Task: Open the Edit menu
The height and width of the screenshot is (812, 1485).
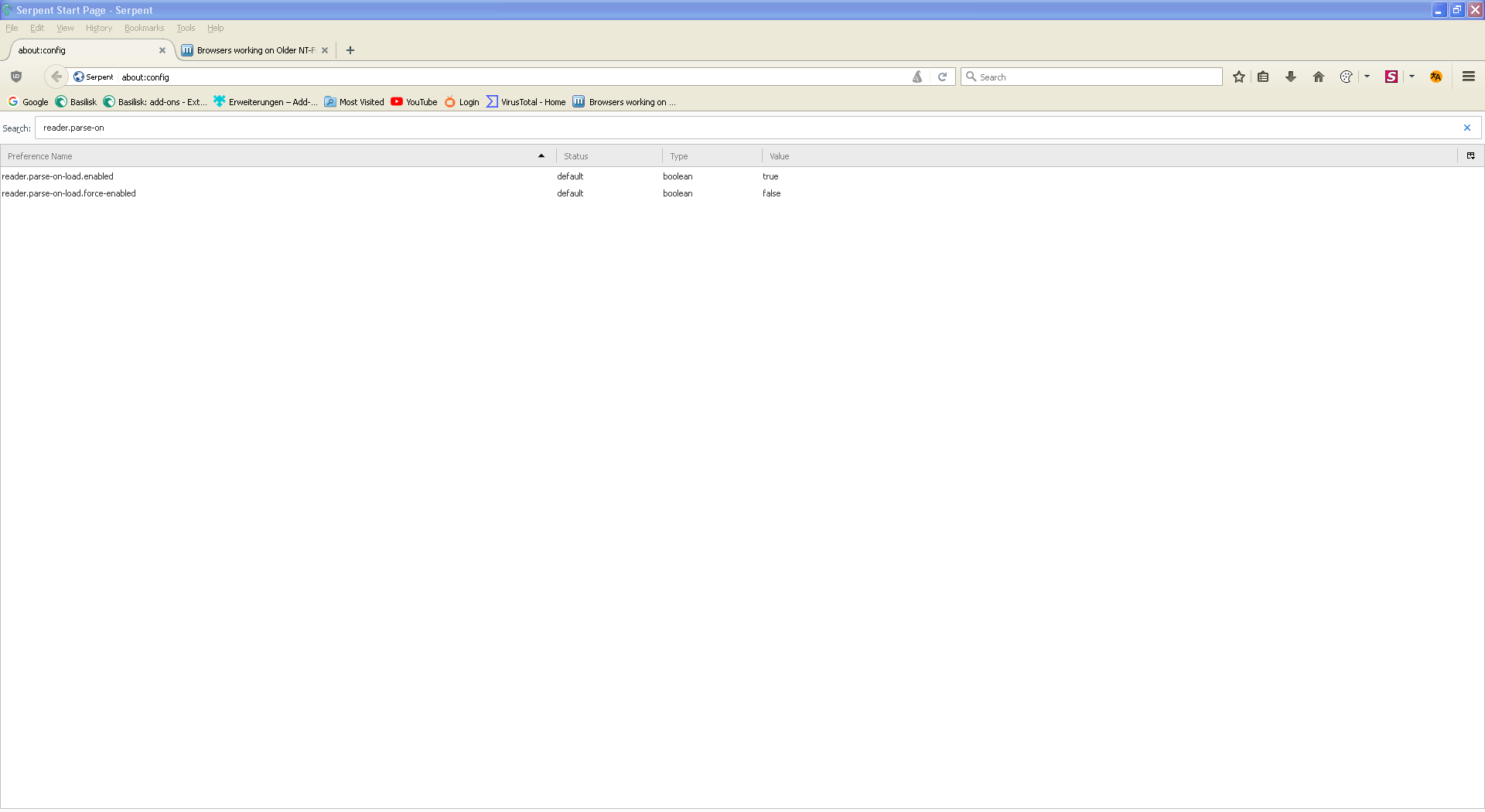Action: click(x=37, y=28)
